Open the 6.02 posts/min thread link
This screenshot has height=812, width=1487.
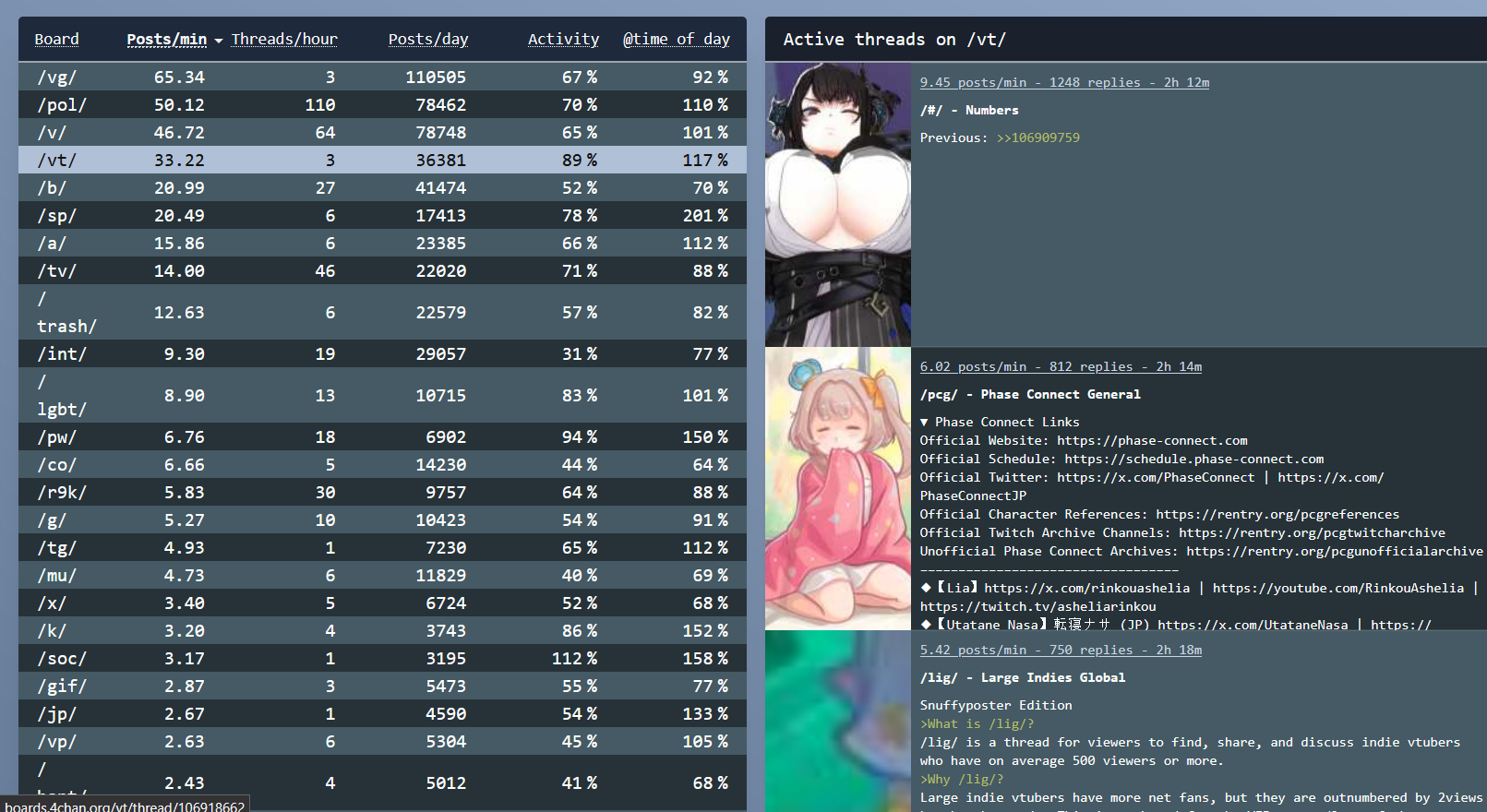[1061, 366]
